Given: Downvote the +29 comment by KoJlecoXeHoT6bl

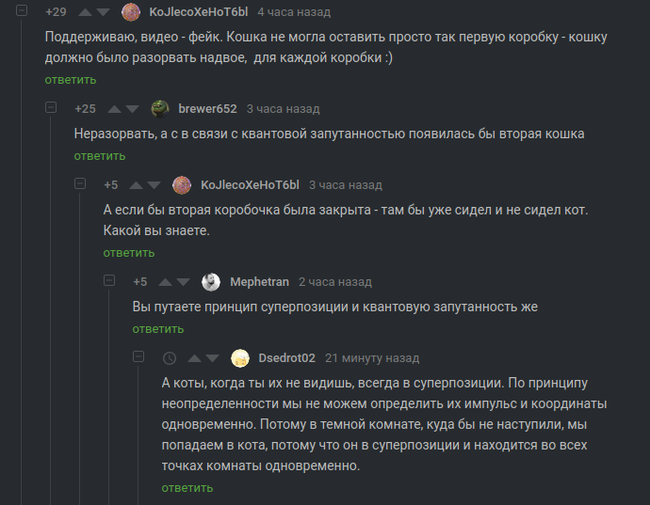Looking at the screenshot, I should [104, 13].
